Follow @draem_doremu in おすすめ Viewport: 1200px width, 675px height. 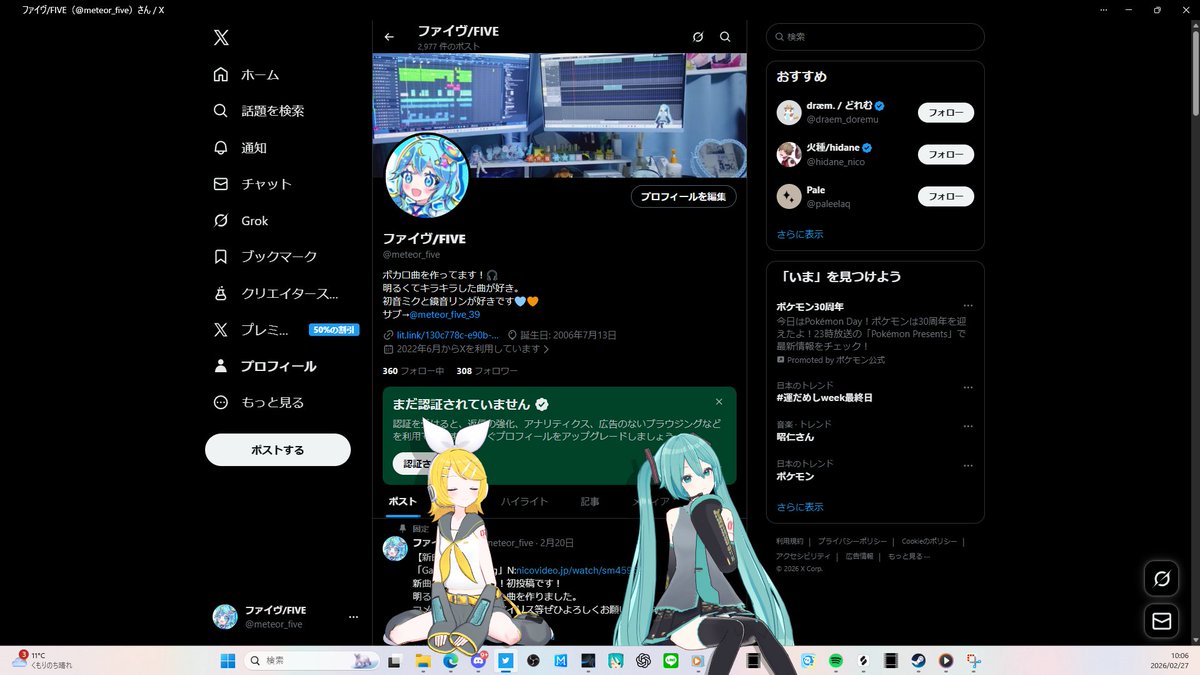[x=945, y=112]
